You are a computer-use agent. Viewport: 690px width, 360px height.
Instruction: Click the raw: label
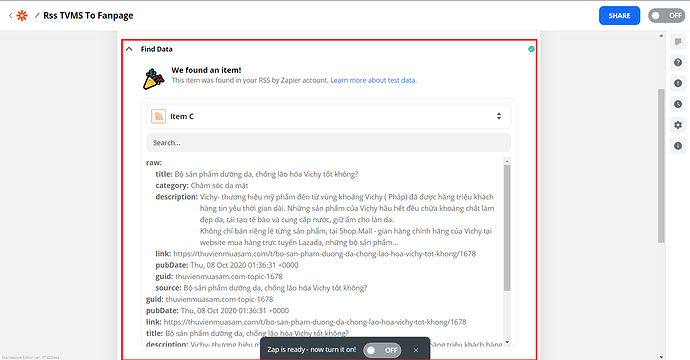(154, 163)
